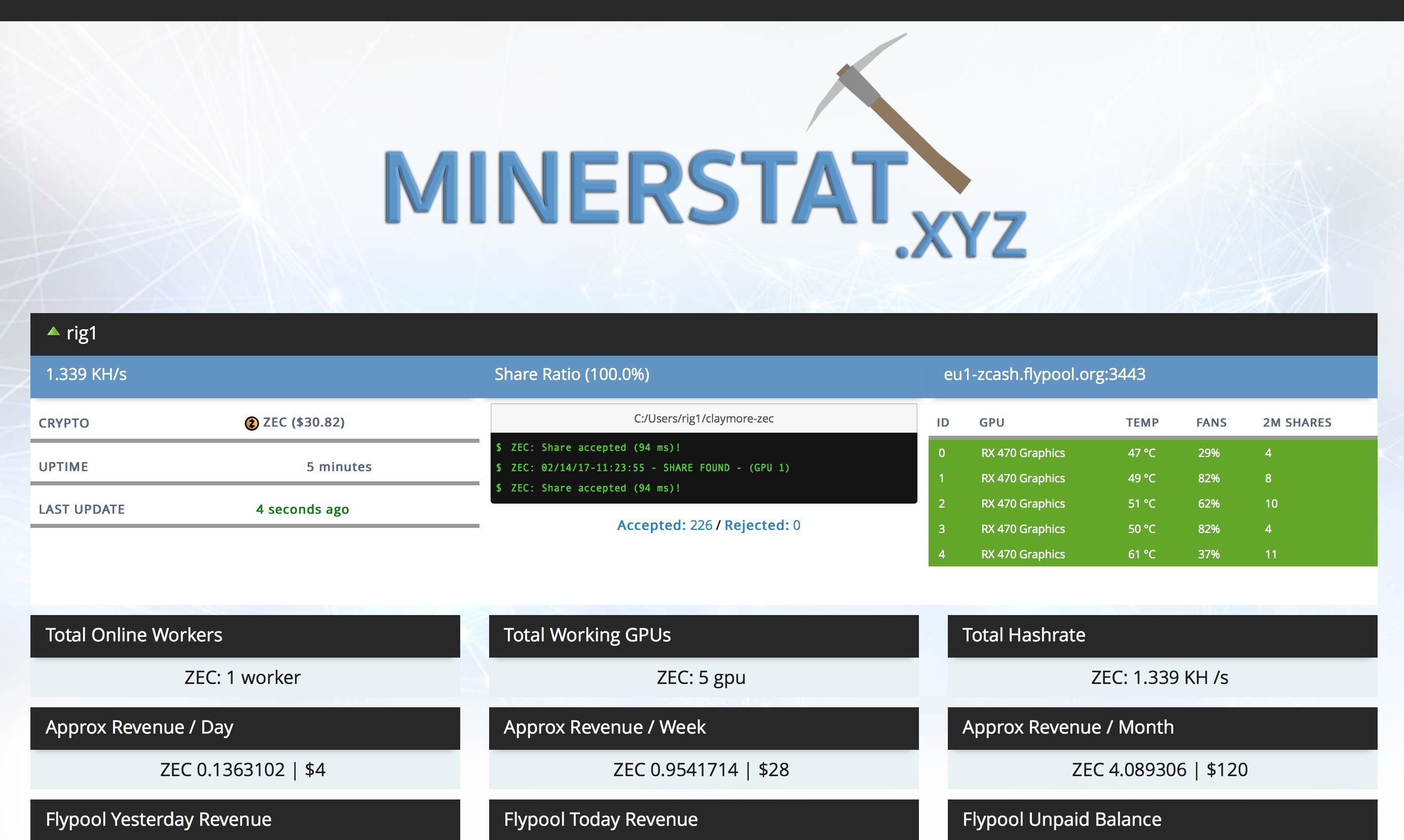Click the 11 shares value for GPU 4
1404x840 pixels.
(x=1271, y=554)
